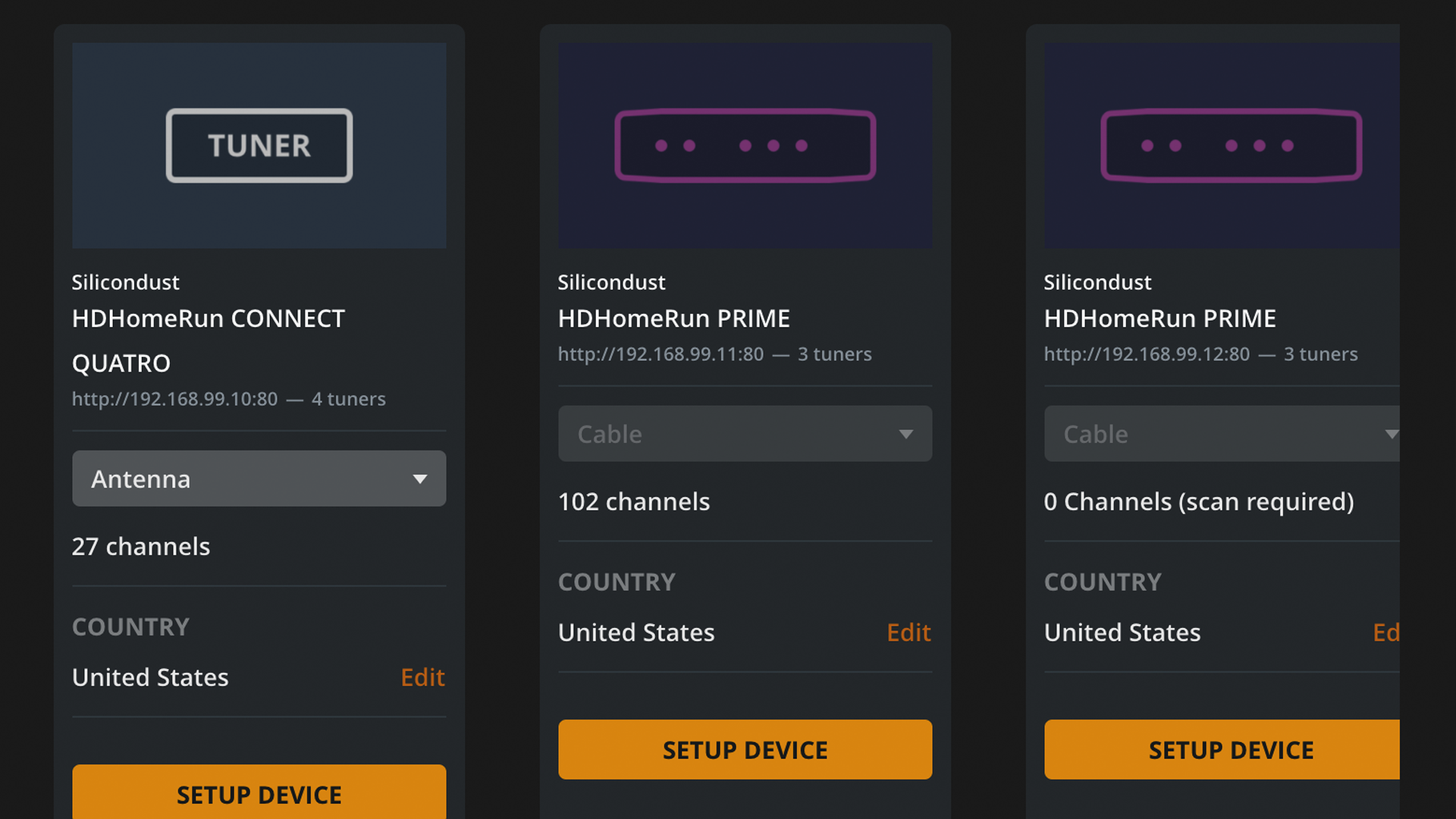Click the dropdown chevron next to Antenna
The height and width of the screenshot is (819, 1456).
418,479
